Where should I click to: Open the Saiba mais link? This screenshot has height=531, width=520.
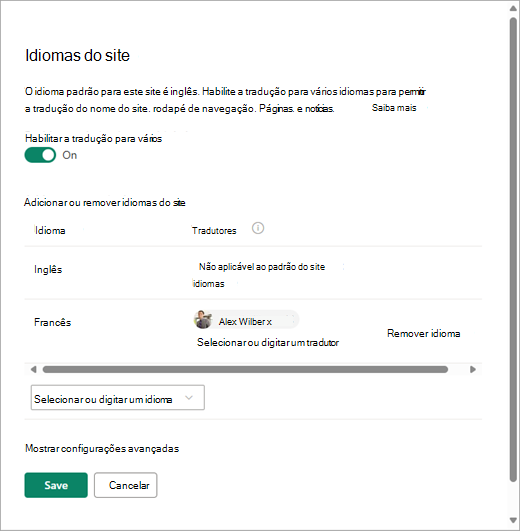(x=394, y=108)
